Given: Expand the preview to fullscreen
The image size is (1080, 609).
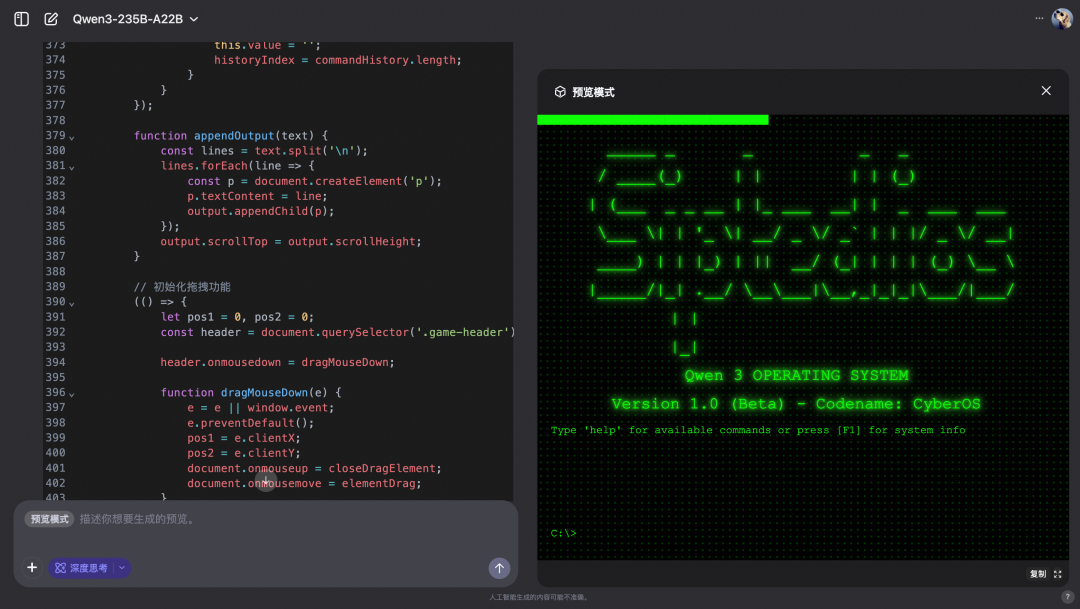Looking at the screenshot, I should (1057, 574).
